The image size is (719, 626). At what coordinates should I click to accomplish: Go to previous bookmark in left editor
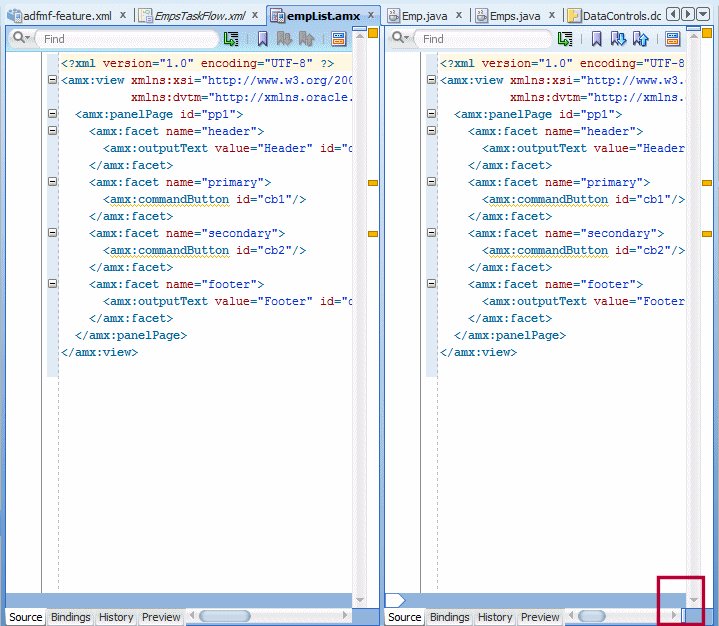pos(306,39)
